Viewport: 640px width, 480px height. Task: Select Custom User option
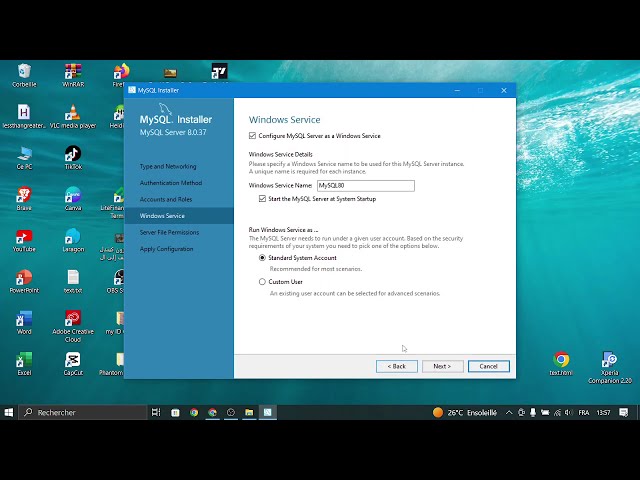[262, 282]
